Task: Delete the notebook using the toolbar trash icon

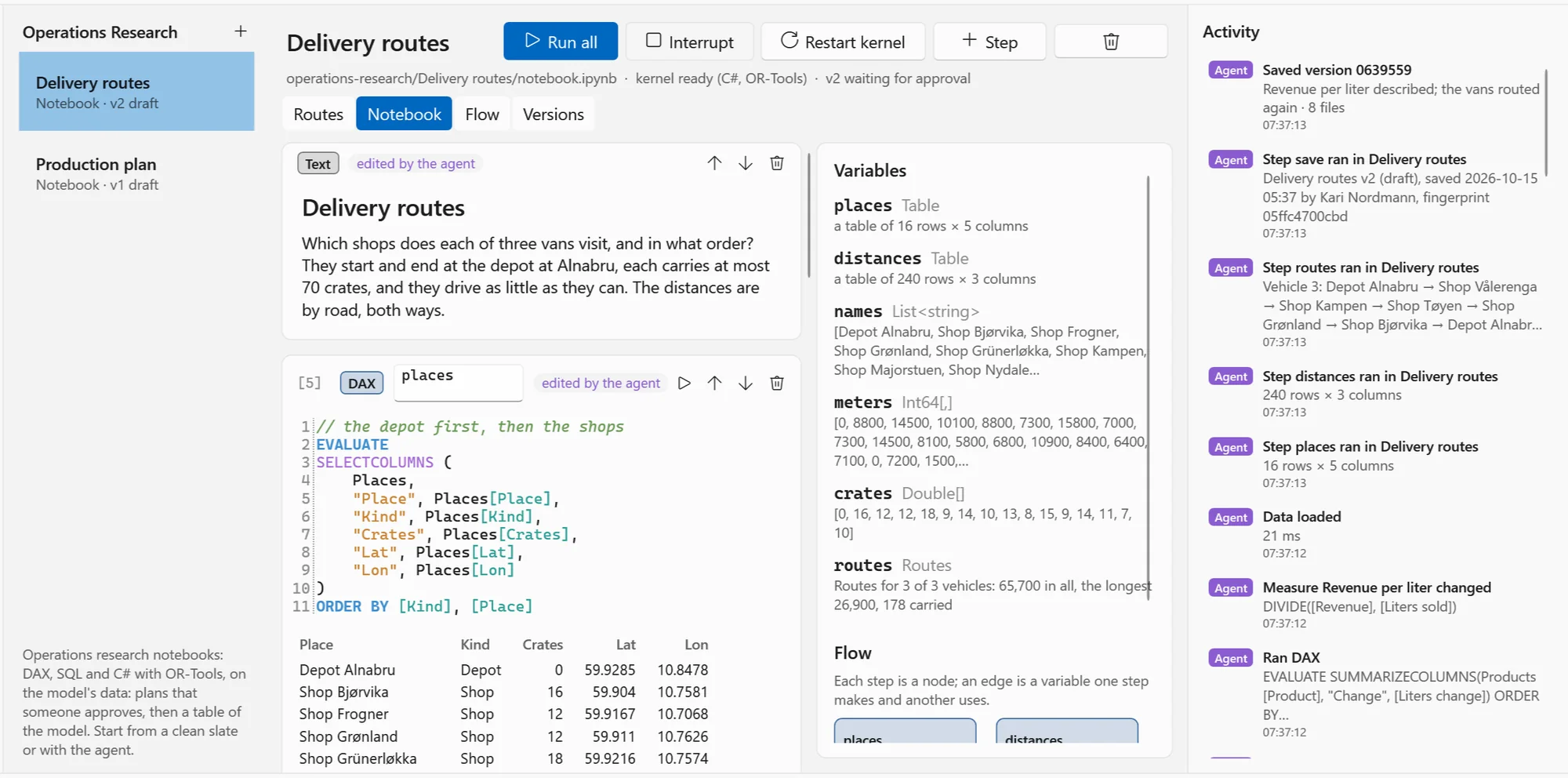Action: pos(1111,42)
